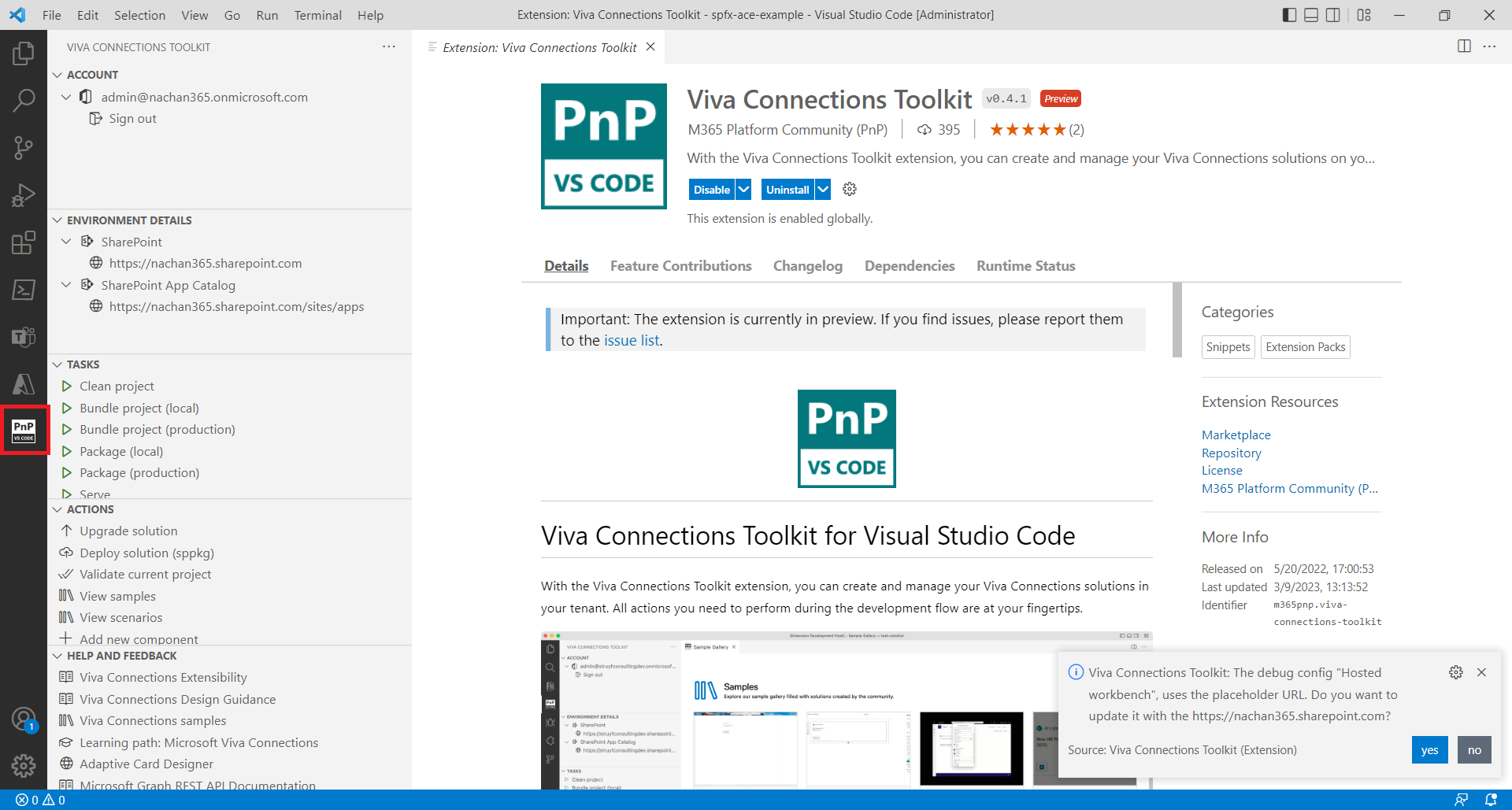
Task: Open the Source Control view icon
Action: pos(24,148)
